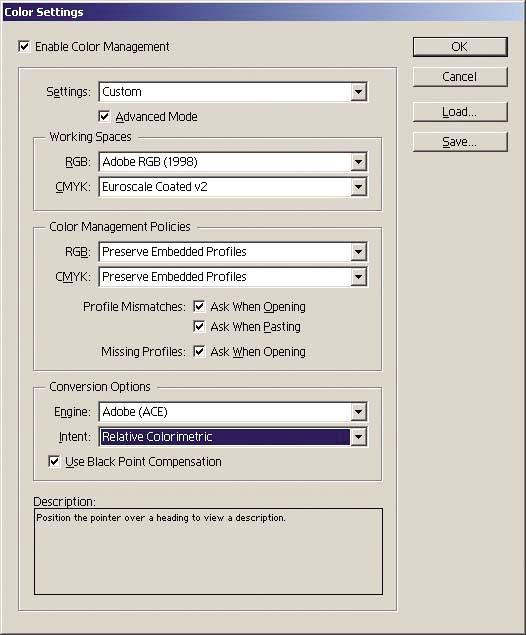526x635 pixels.
Task: Click the Load... button
Action: (460, 112)
